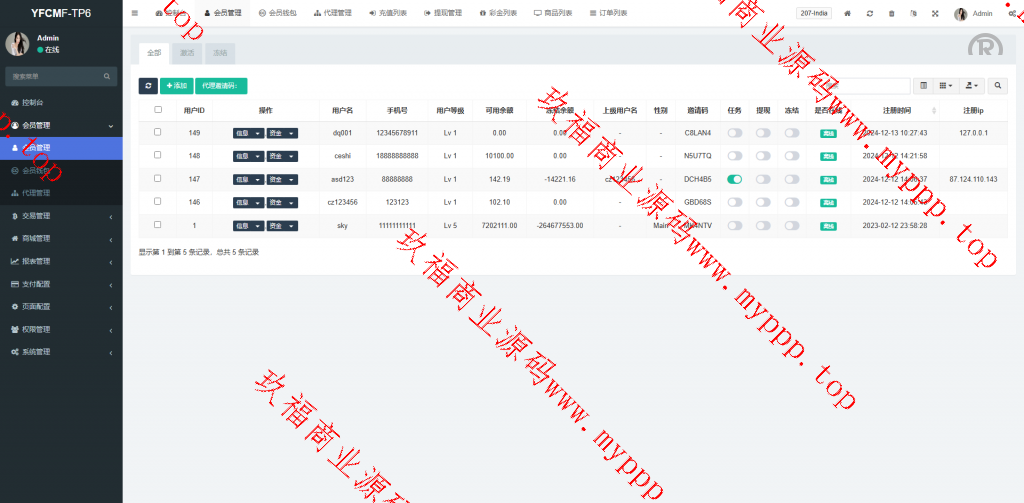Tick the select-all header checkbox

click(157, 110)
